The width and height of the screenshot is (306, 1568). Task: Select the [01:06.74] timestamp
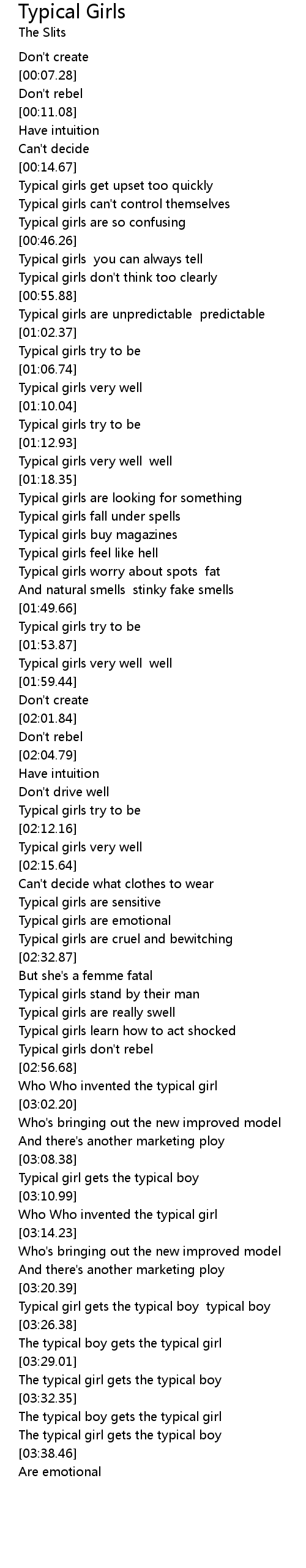click(x=48, y=369)
